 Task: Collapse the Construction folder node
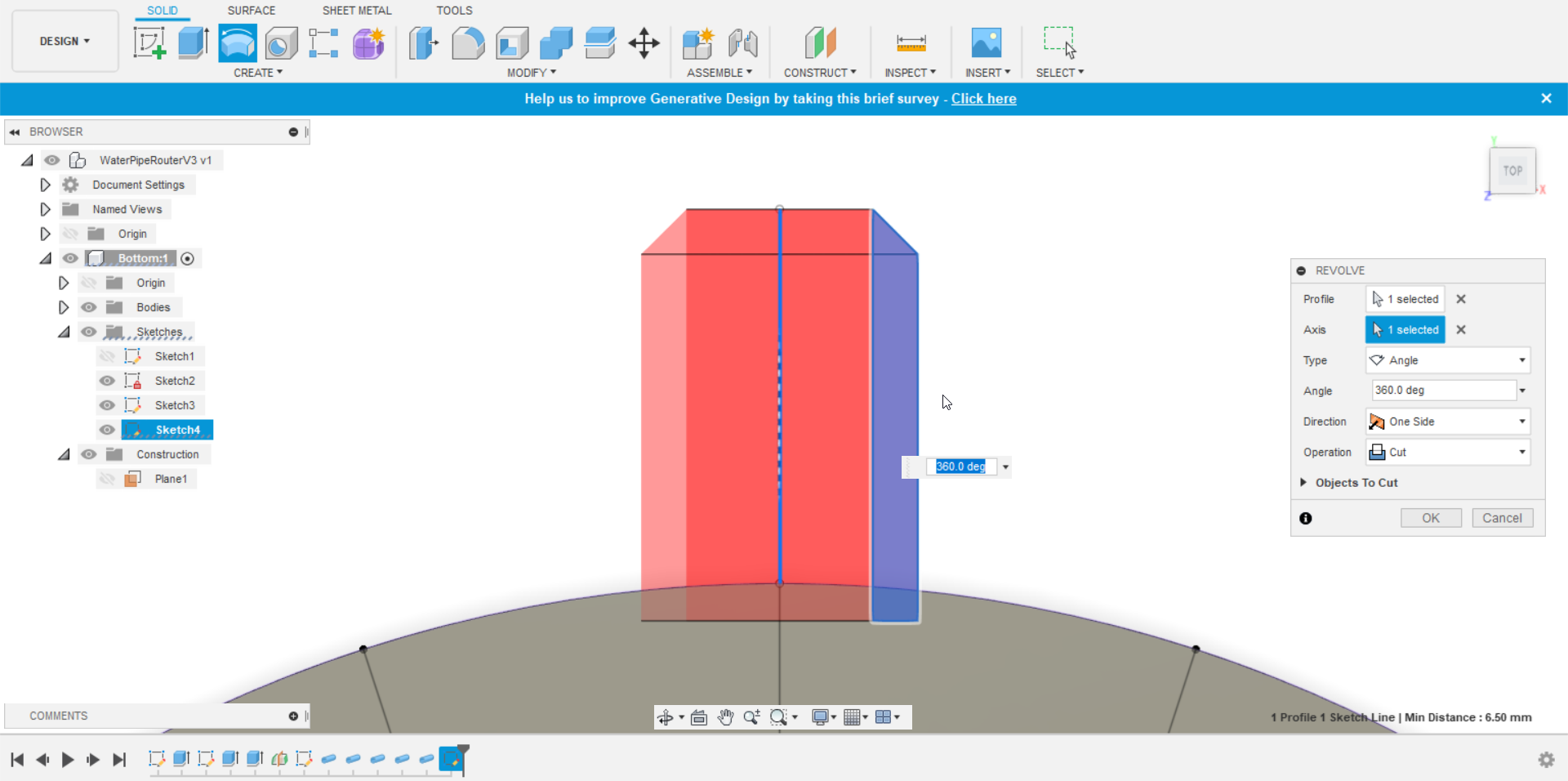[64, 454]
